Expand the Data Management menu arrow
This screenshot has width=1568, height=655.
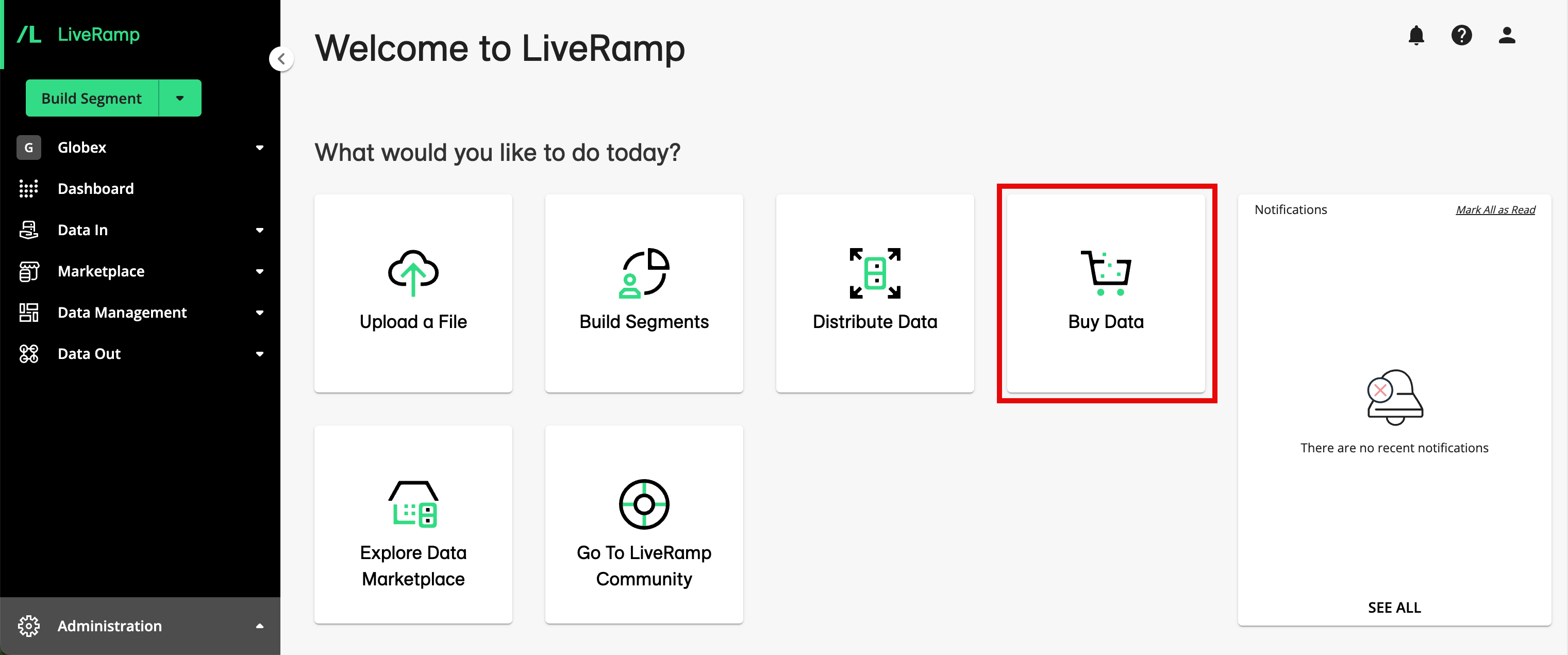coord(260,313)
